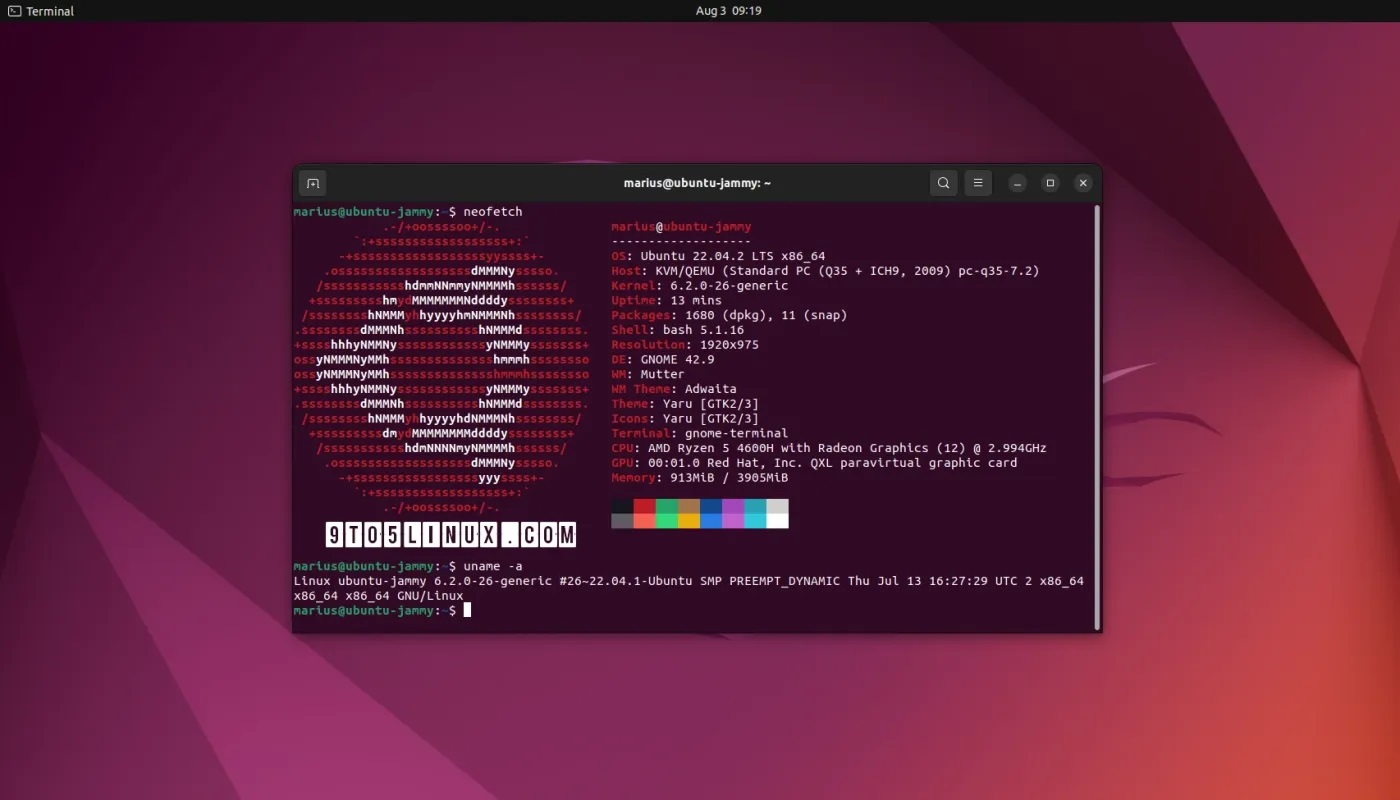Select the blinking terminal cursor
The height and width of the screenshot is (800, 1400).
click(x=467, y=610)
